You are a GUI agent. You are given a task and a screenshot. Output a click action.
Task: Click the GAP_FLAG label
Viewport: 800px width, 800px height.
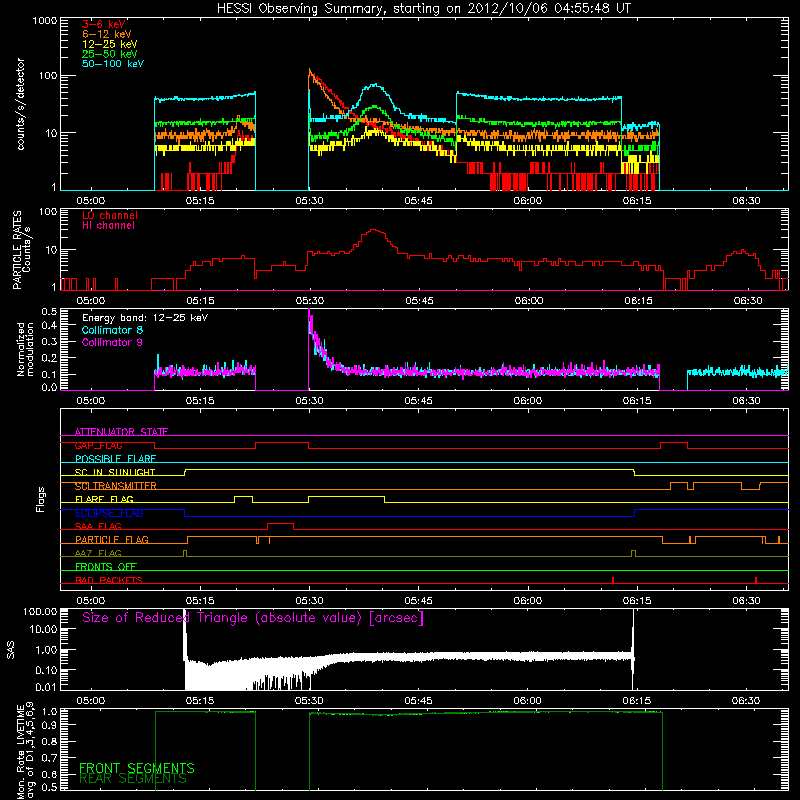tap(98, 446)
